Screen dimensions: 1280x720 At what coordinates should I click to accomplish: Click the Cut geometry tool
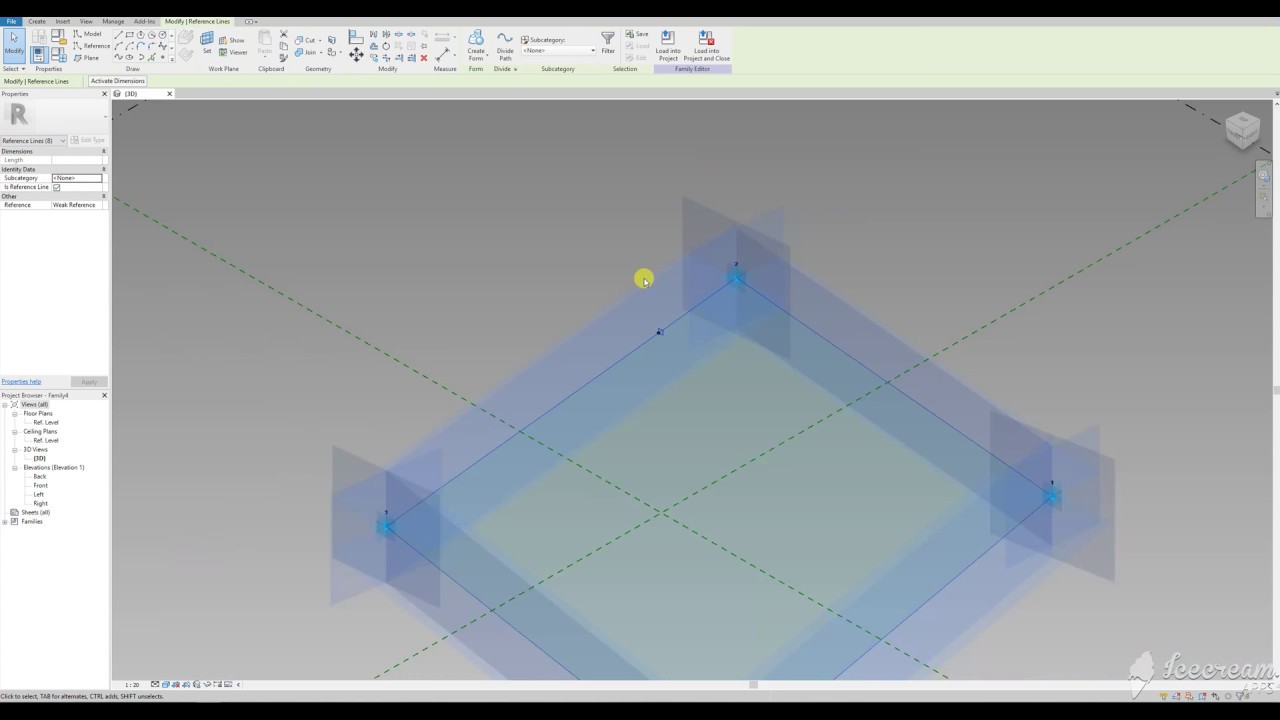[x=305, y=40]
